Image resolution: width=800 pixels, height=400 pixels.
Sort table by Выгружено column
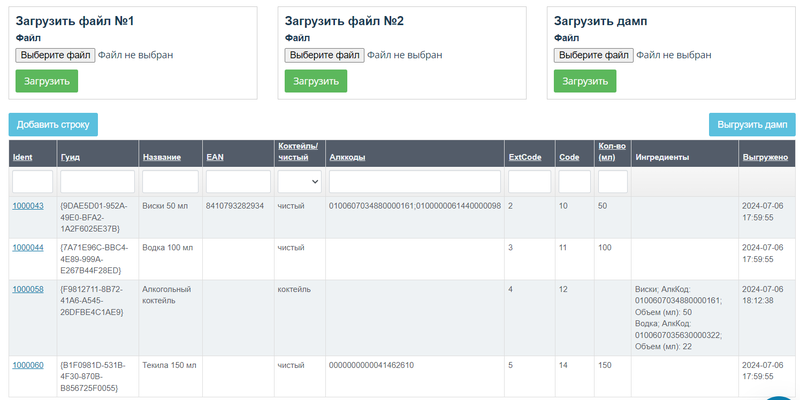(765, 157)
